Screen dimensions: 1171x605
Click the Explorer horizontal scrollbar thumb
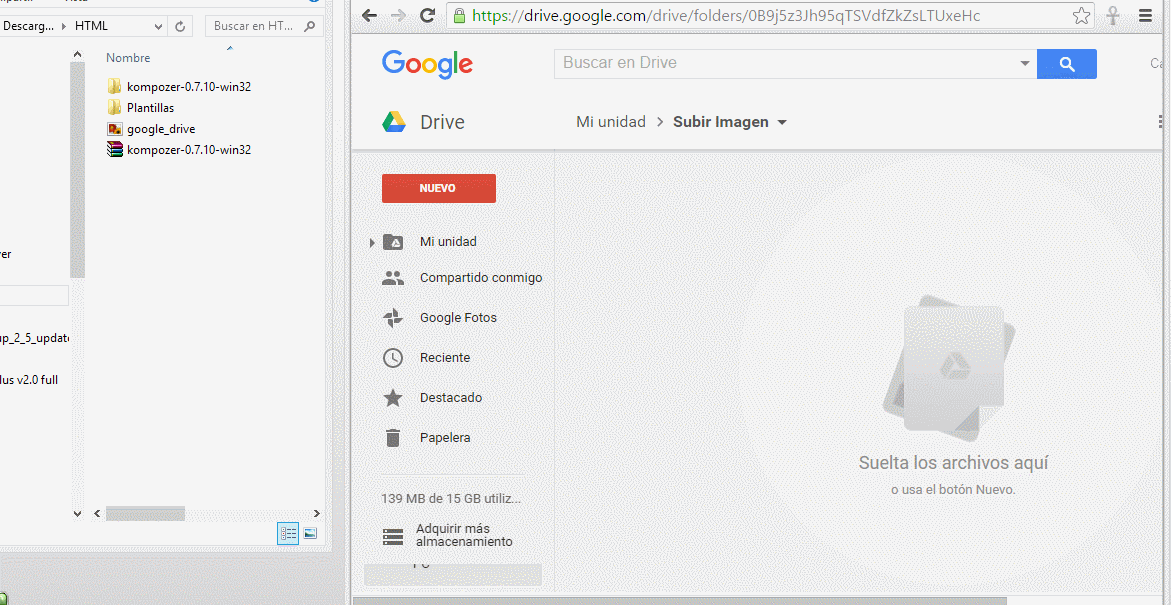[x=145, y=514]
